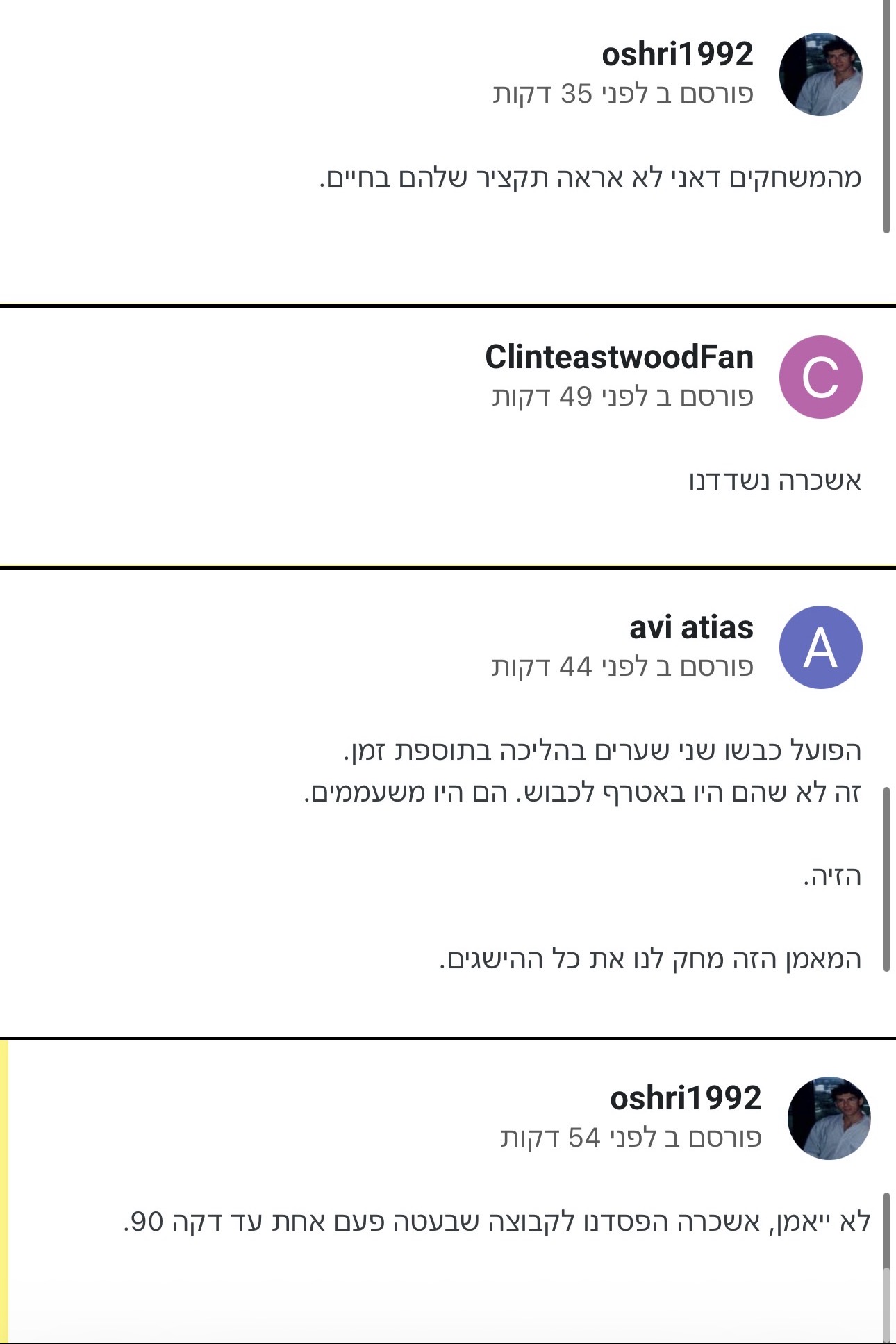Open ClinteastwoodFan's username
Image resolution: width=896 pixels, height=1344 pixels.
click(622, 359)
